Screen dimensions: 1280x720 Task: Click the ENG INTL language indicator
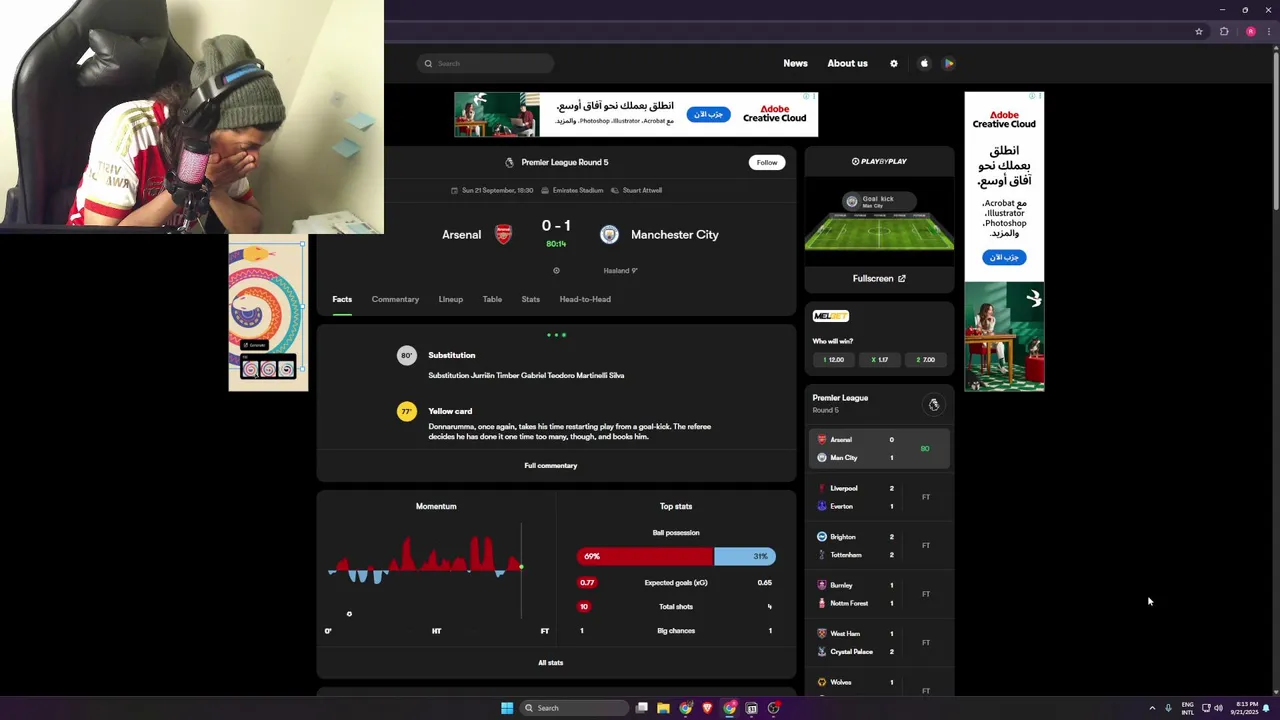coord(1187,708)
